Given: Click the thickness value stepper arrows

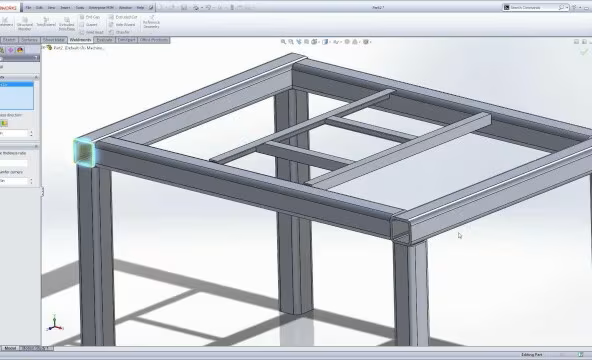Looking at the screenshot, I should 31,133.
